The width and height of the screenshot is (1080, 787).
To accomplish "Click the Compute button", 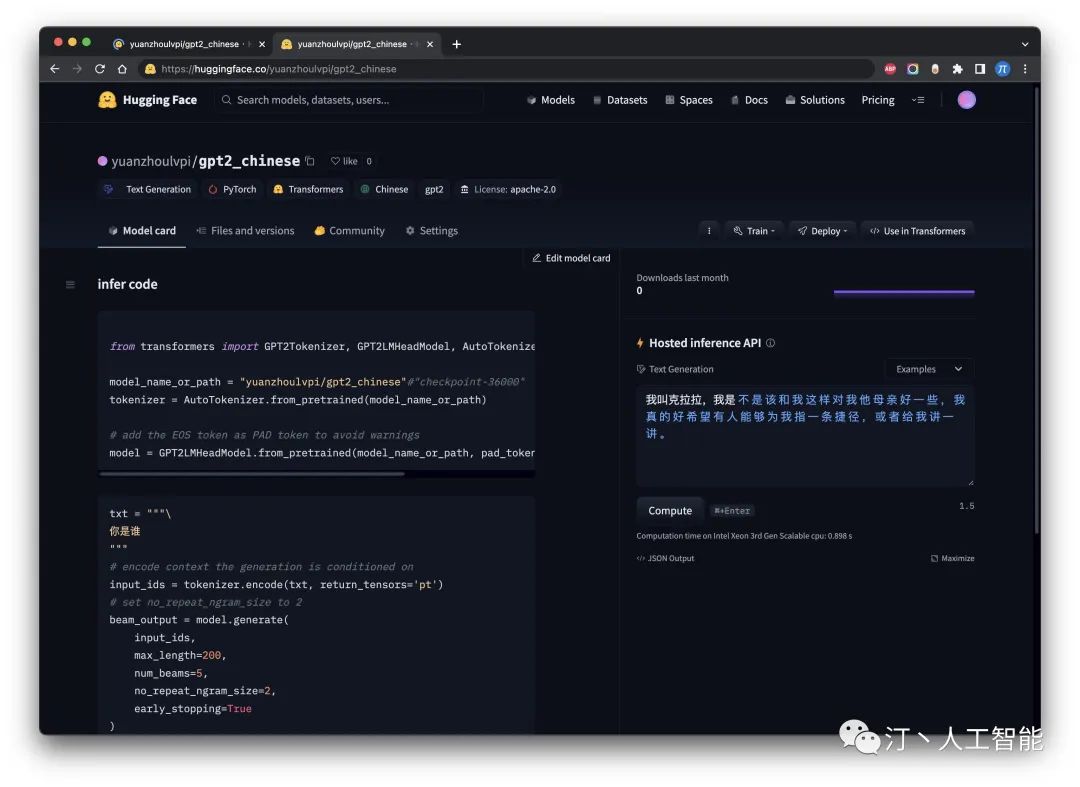I will click(669, 511).
